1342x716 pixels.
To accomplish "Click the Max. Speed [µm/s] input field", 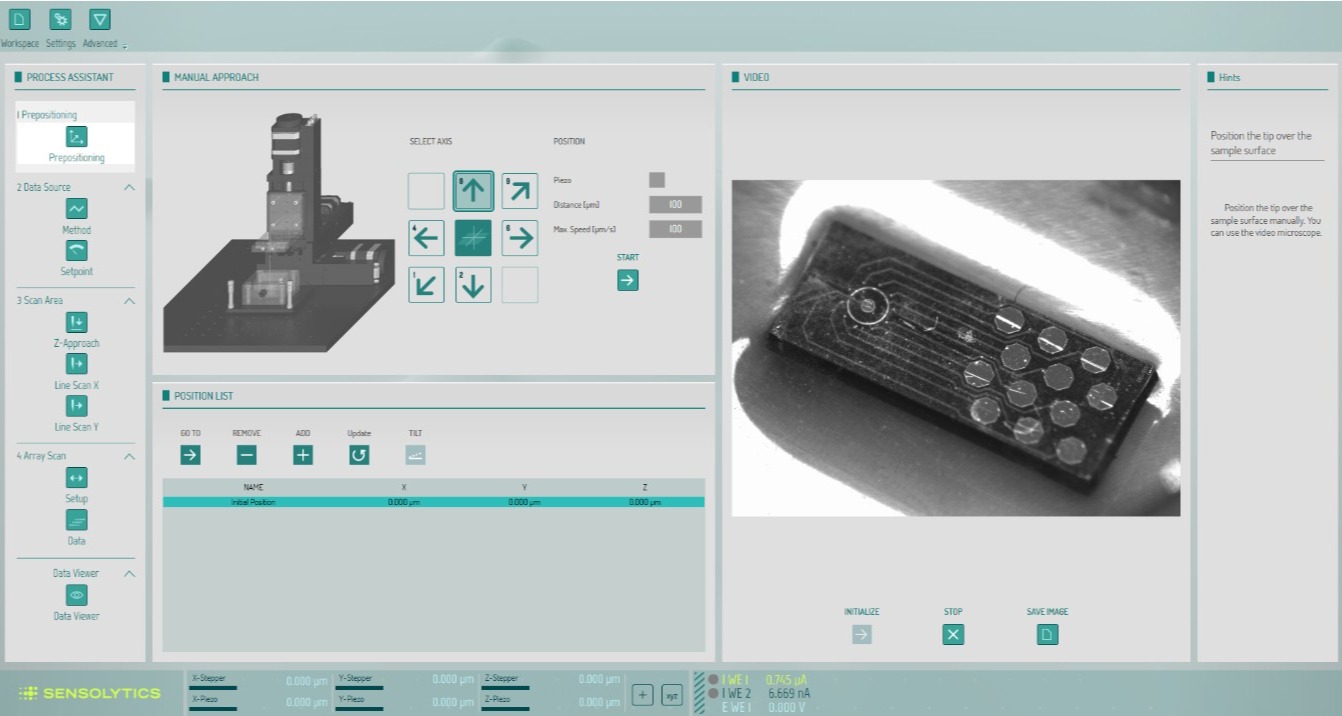I will [675, 229].
